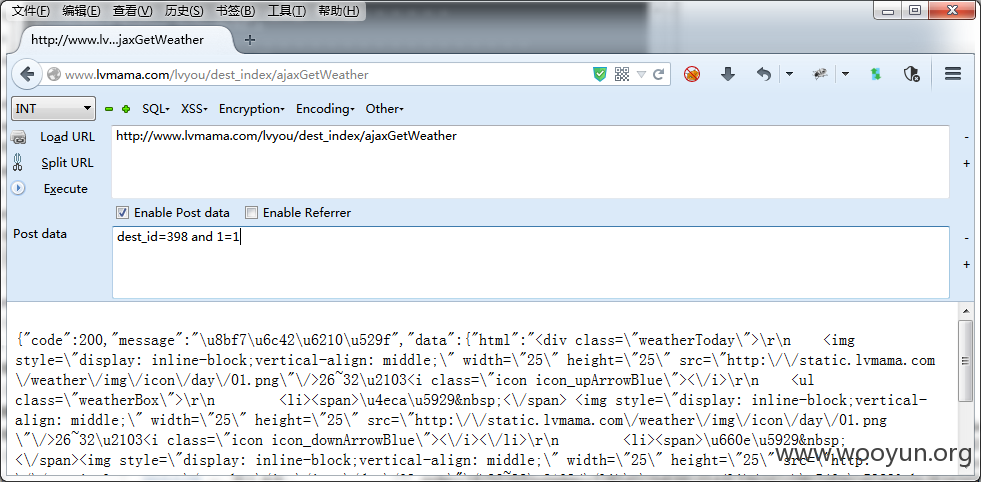This screenshot has width=981, height=482.
Task: Open the 历史(S) menu
Action: tap(184, 11)
